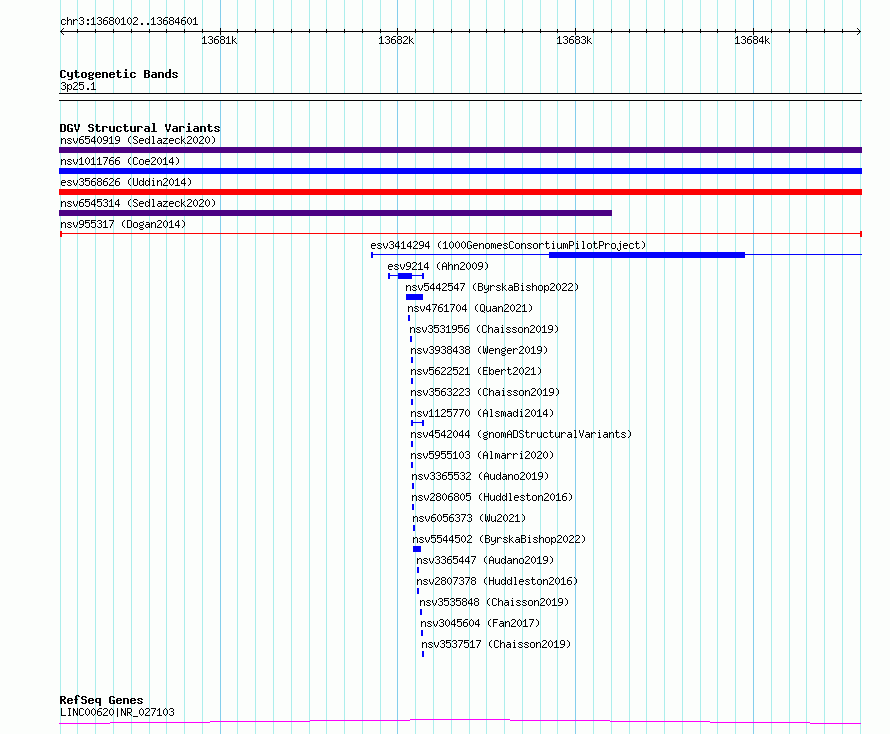Image resolution: width=890 pixels, height=734 pixels.
Task: Open nsv3537517 (Chaisson2019) variant
Action: click(496, 644)
